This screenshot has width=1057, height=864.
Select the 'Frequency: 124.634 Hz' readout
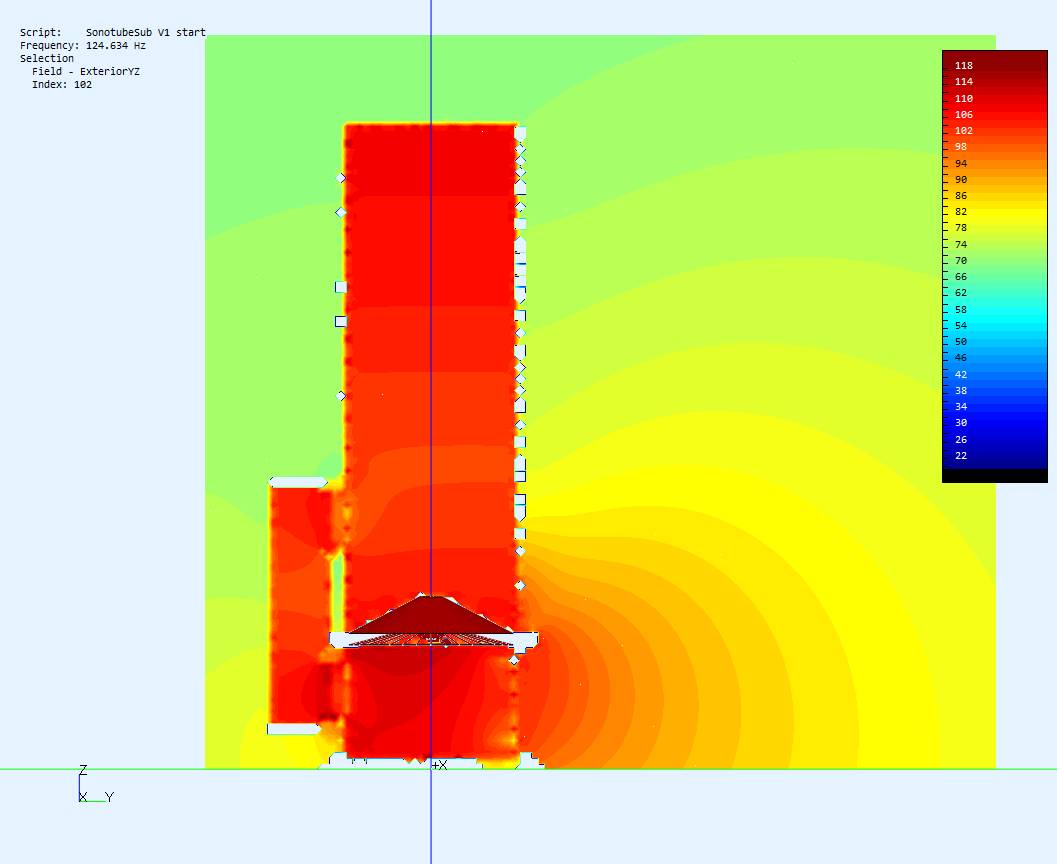click(x=83, y=45)
